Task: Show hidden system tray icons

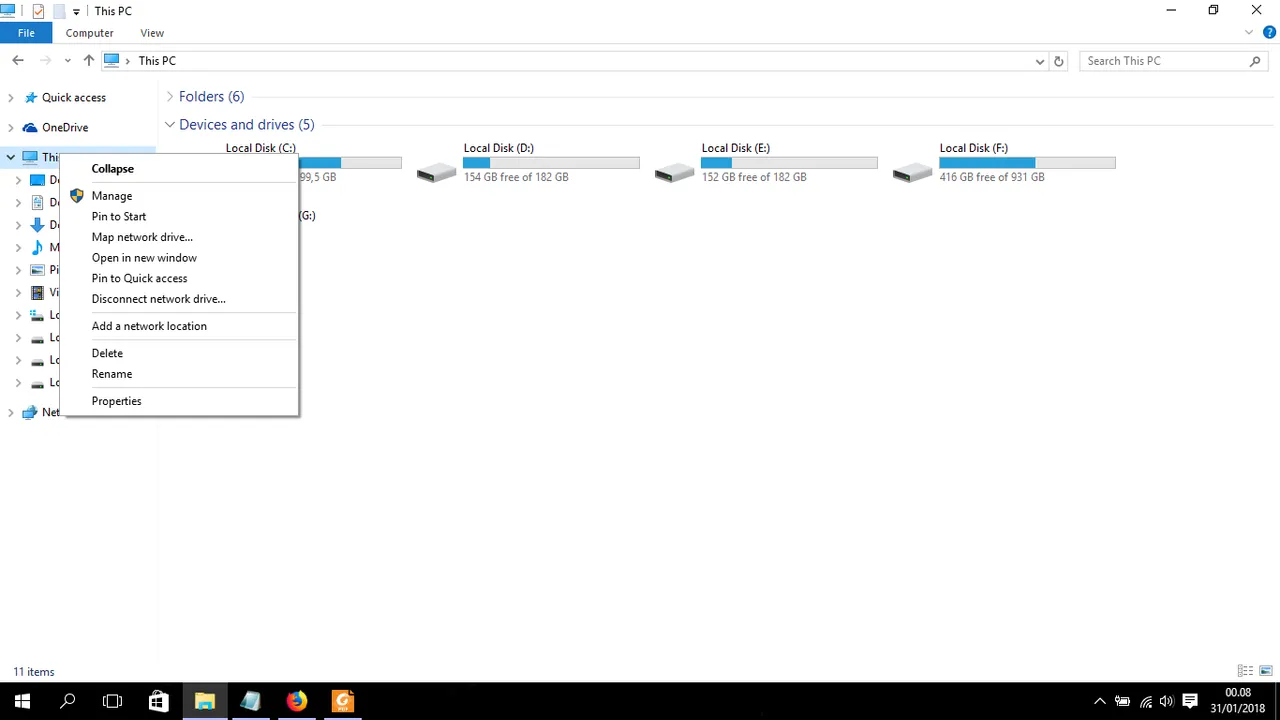Action: point(1100,702)
